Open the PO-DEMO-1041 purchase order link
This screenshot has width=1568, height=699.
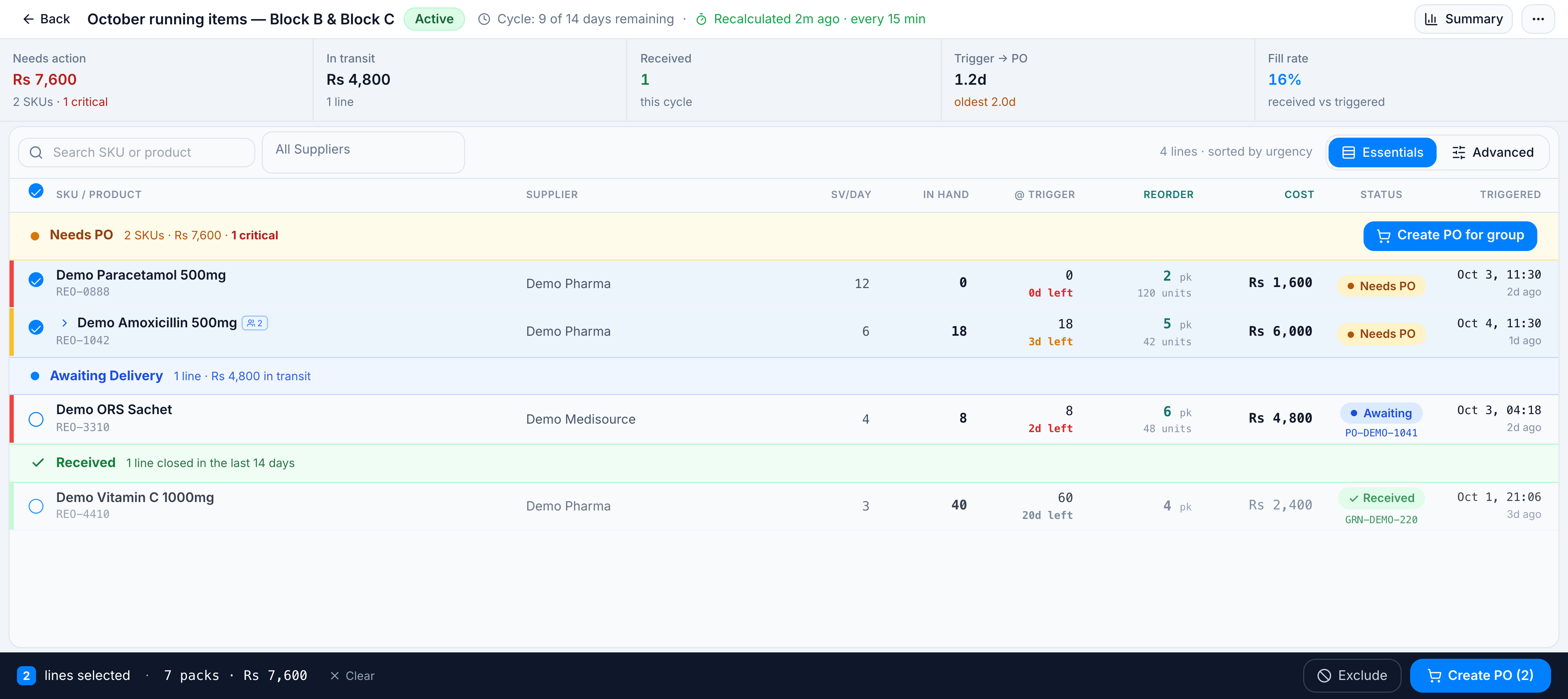(1381, 433)
